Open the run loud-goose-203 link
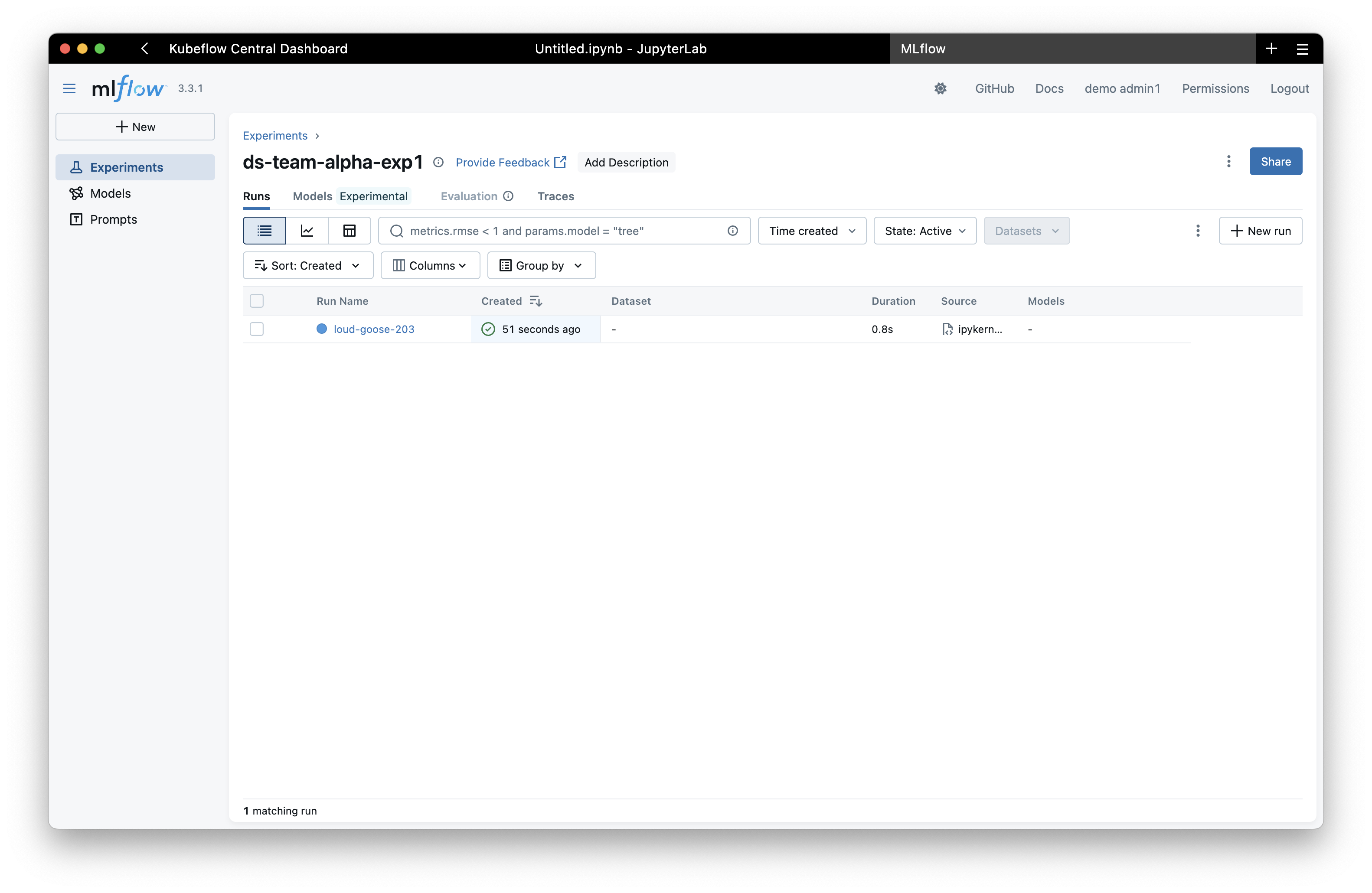The width and height of the screenshot is (1372, 893). coord(374,329)
